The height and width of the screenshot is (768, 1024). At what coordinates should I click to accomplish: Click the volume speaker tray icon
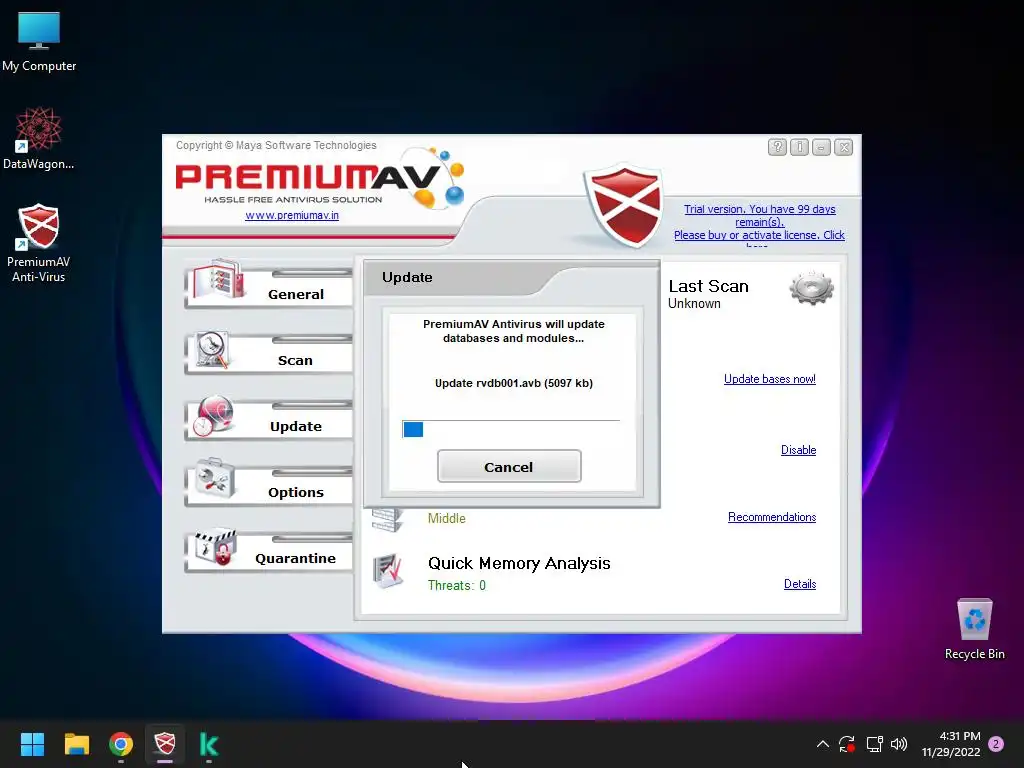click(x=899, y=744)
